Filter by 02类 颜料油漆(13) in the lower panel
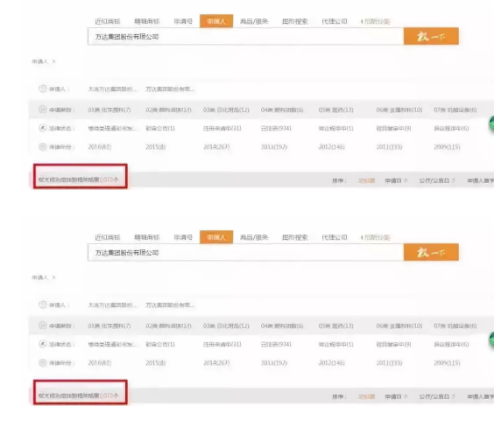497x425 pixels. [x=168, y=326]
